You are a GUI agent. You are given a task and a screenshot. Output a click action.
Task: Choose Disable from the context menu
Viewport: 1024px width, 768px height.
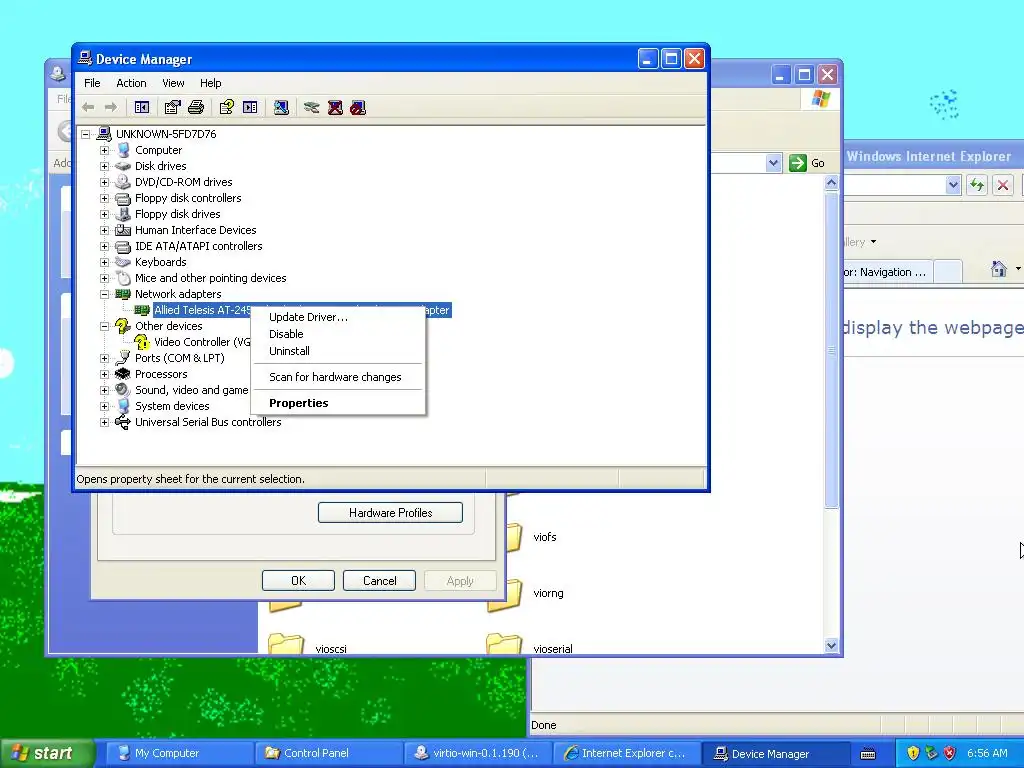pos(338,334)
